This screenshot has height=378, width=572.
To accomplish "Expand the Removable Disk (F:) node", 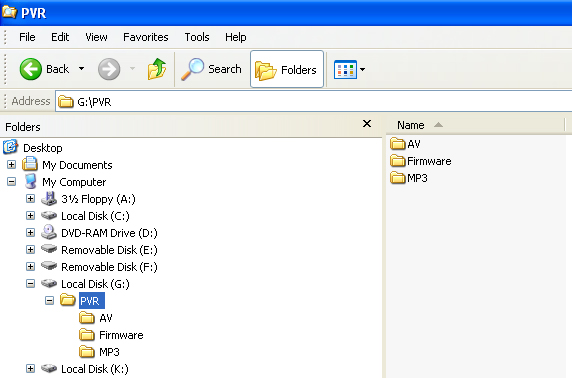I will pyautogui.click(x=30, y=266).
